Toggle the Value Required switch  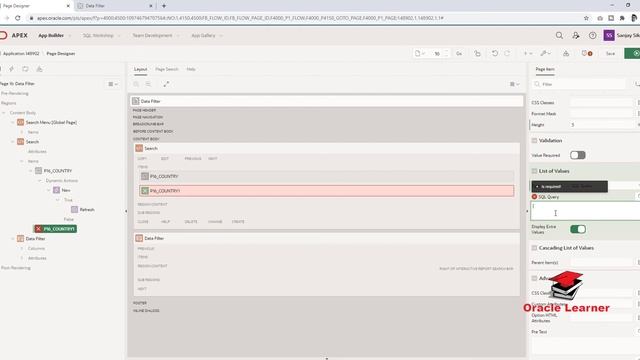[x=578, y=155]
